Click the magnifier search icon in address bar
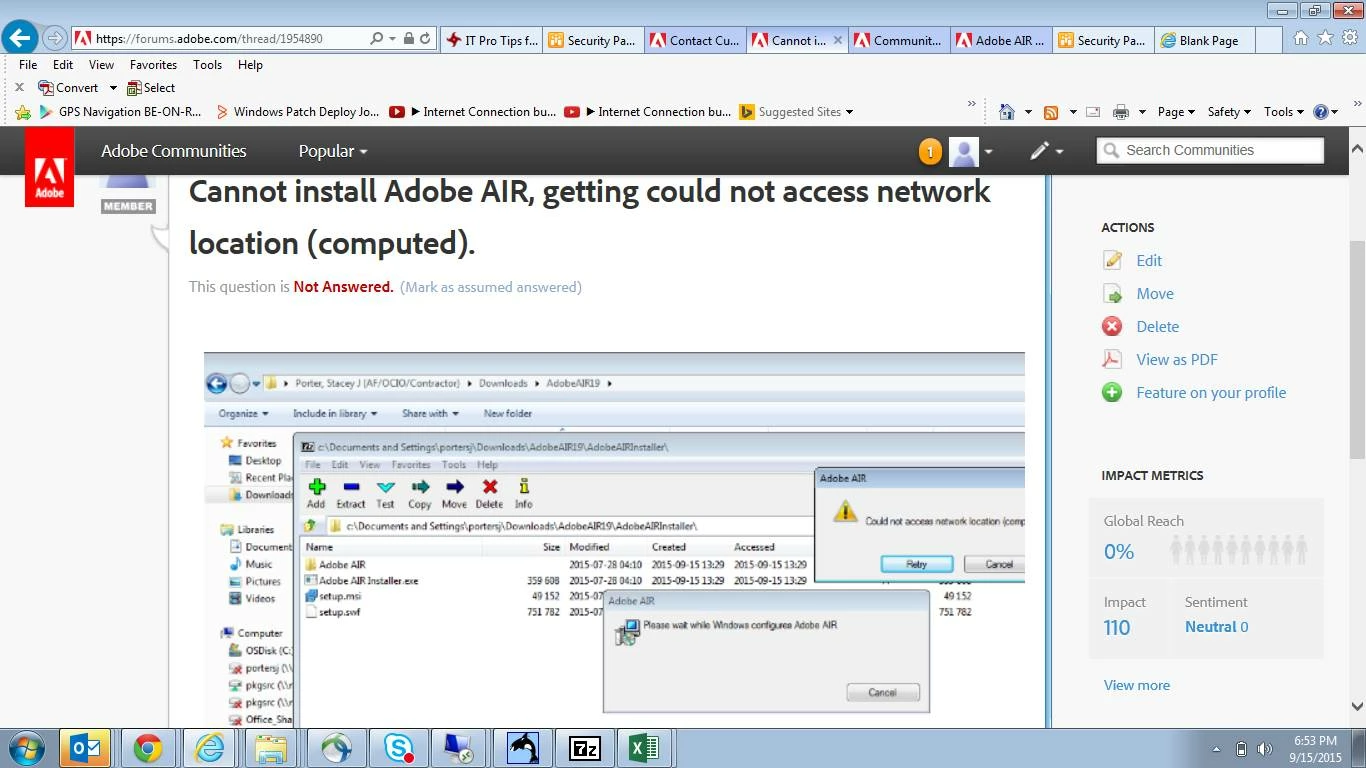Viewport: 1366px width, 768px height. (x=376, y=39)
